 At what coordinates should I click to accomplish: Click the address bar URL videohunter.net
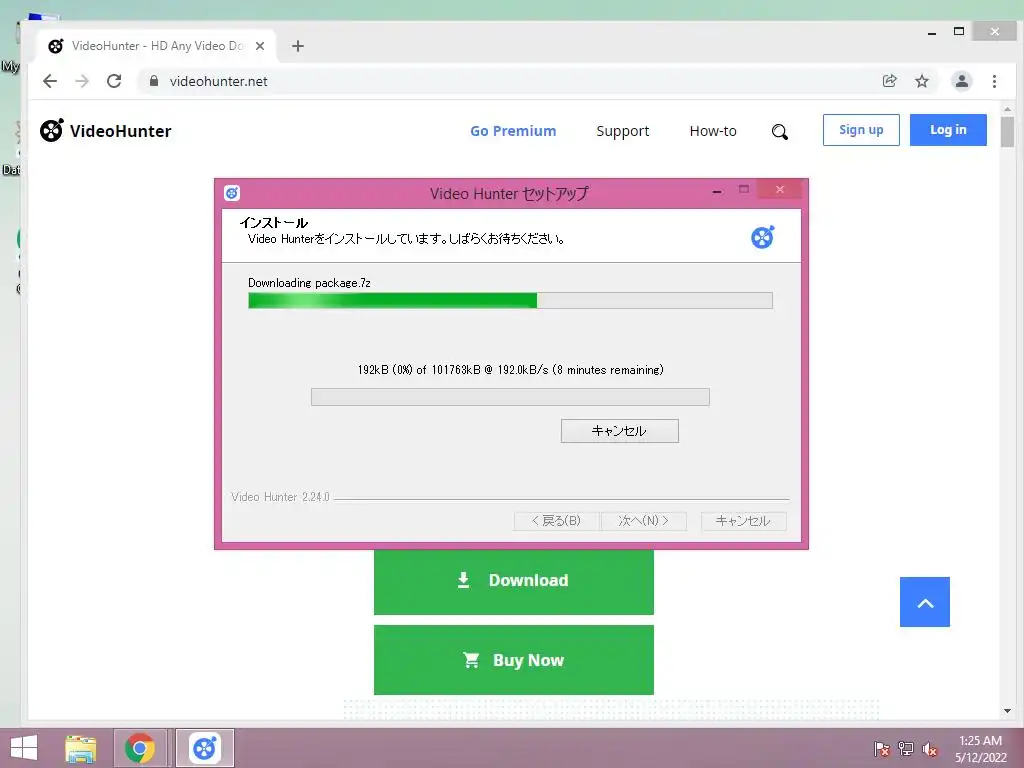click(x=219, y=81)
